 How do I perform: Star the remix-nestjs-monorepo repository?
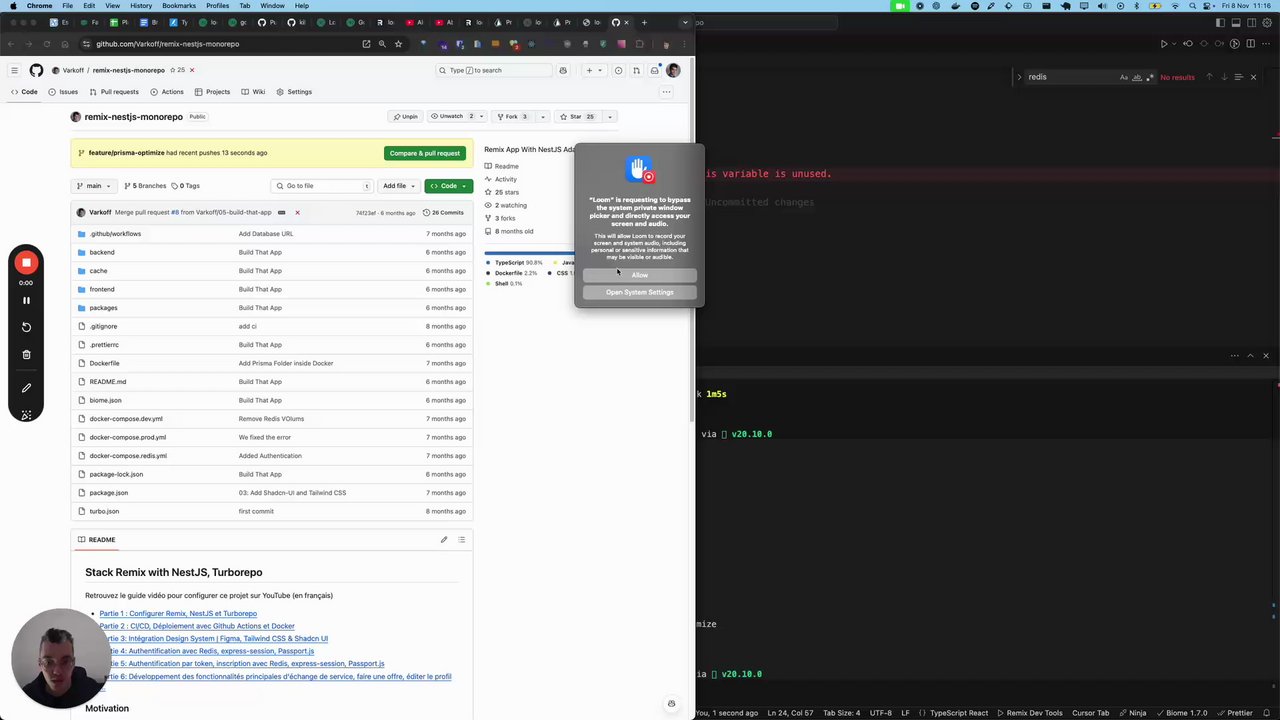tap(576, 117)
